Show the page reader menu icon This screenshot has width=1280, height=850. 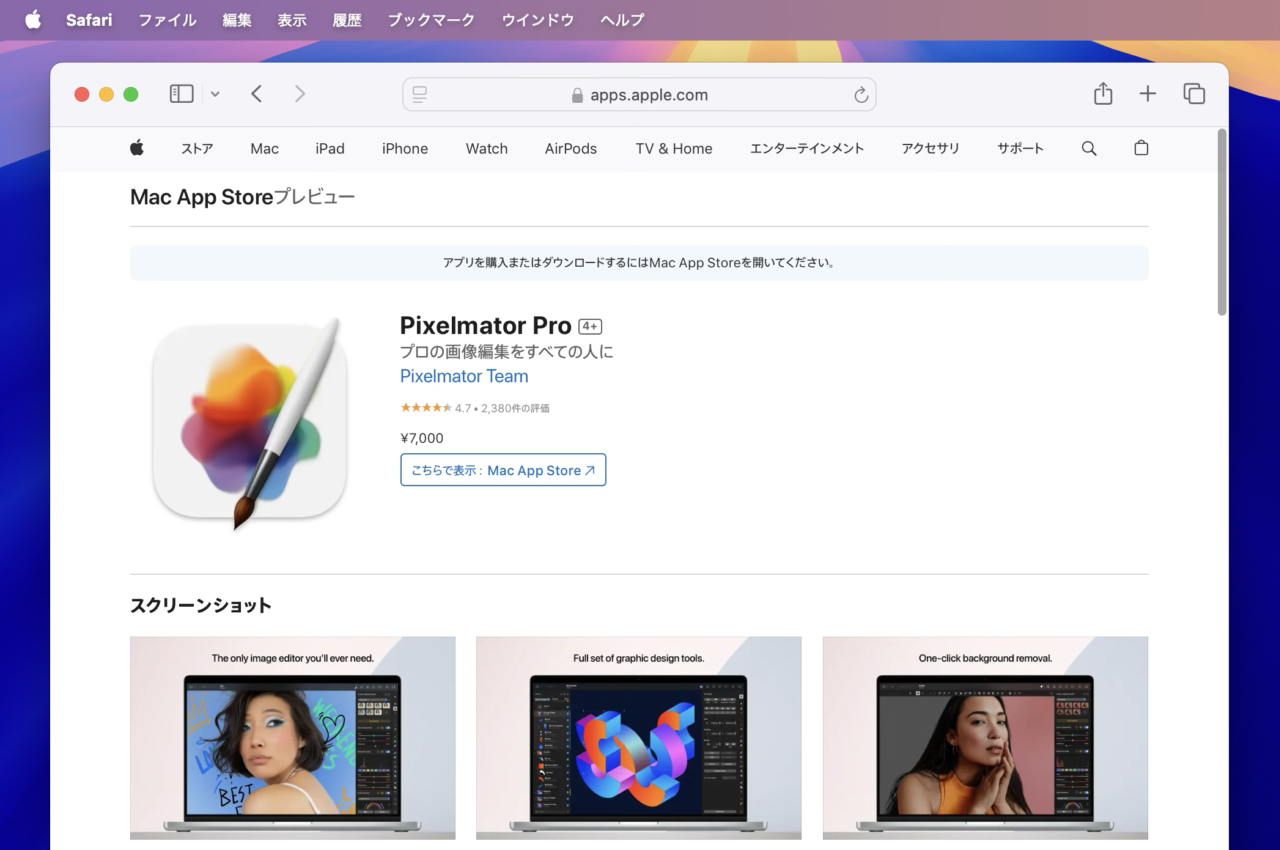pyautogui.click(x=420, y=94)
